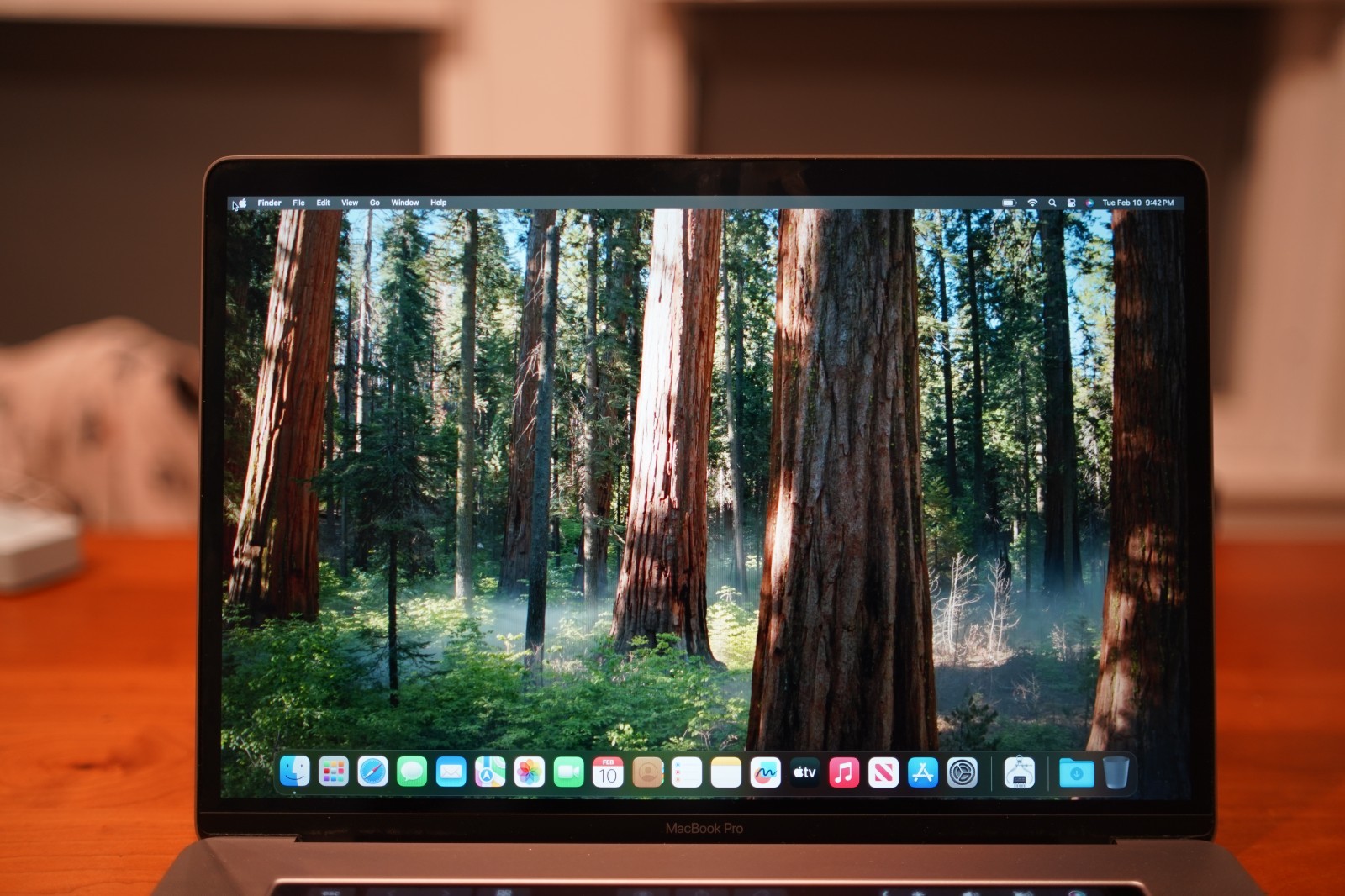Open the Wi-Fi menu

1032,203
